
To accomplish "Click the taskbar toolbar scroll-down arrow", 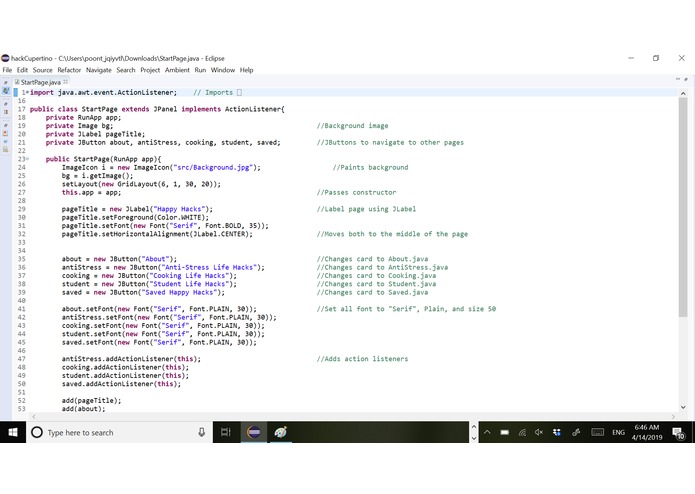I will pos(473,438).
